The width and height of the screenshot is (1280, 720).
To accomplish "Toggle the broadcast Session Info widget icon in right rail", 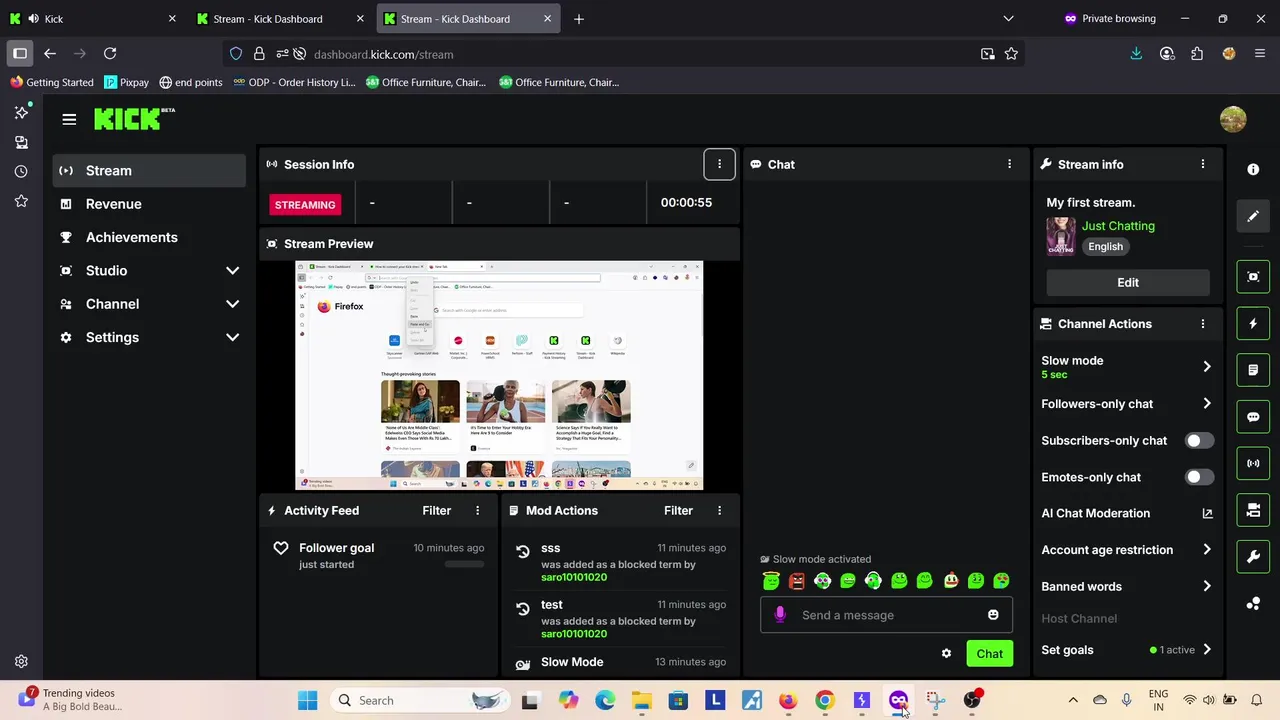I will (x=1253, y=464).
